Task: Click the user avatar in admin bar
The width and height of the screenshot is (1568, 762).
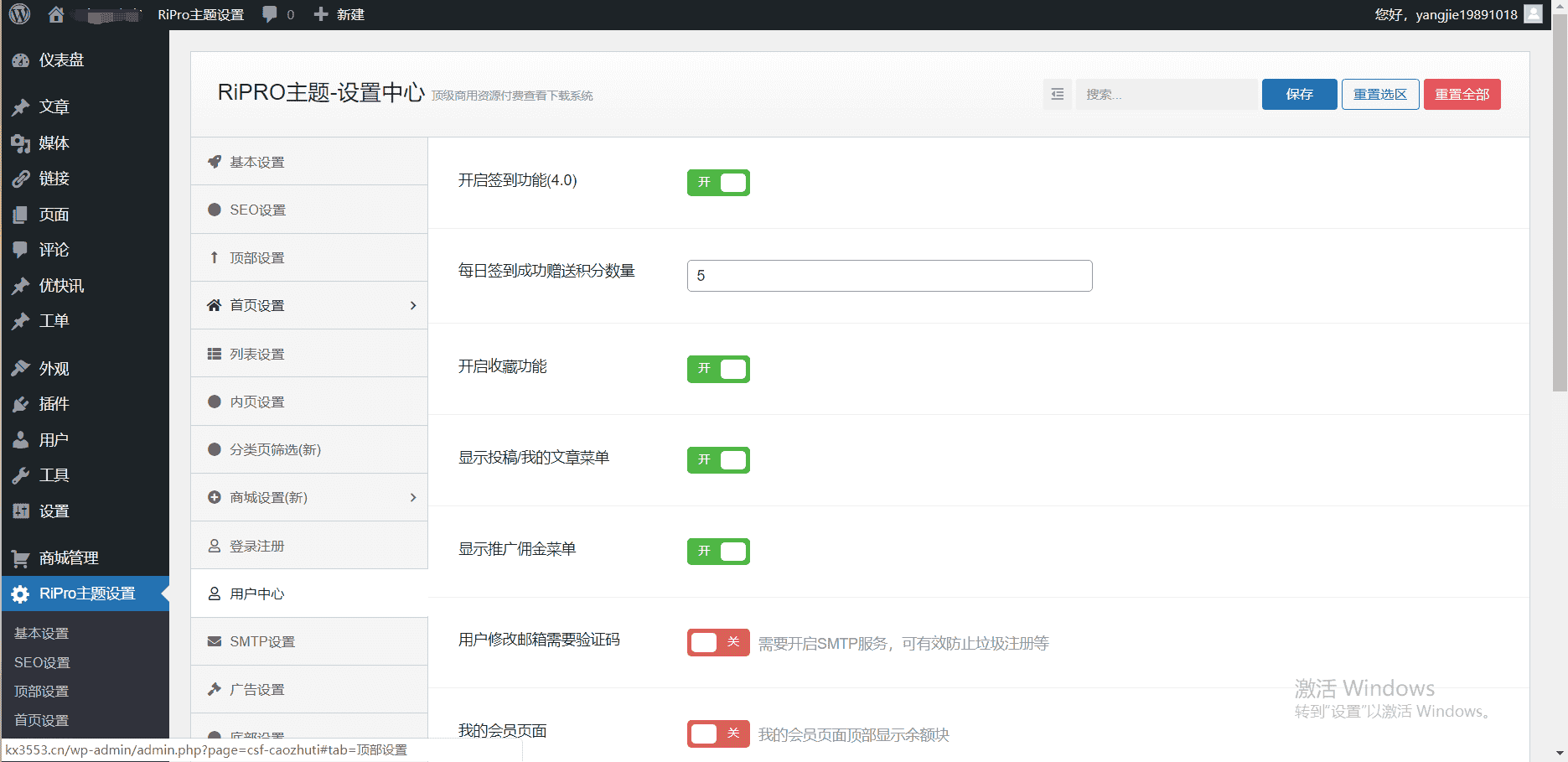Action: 1534,14
